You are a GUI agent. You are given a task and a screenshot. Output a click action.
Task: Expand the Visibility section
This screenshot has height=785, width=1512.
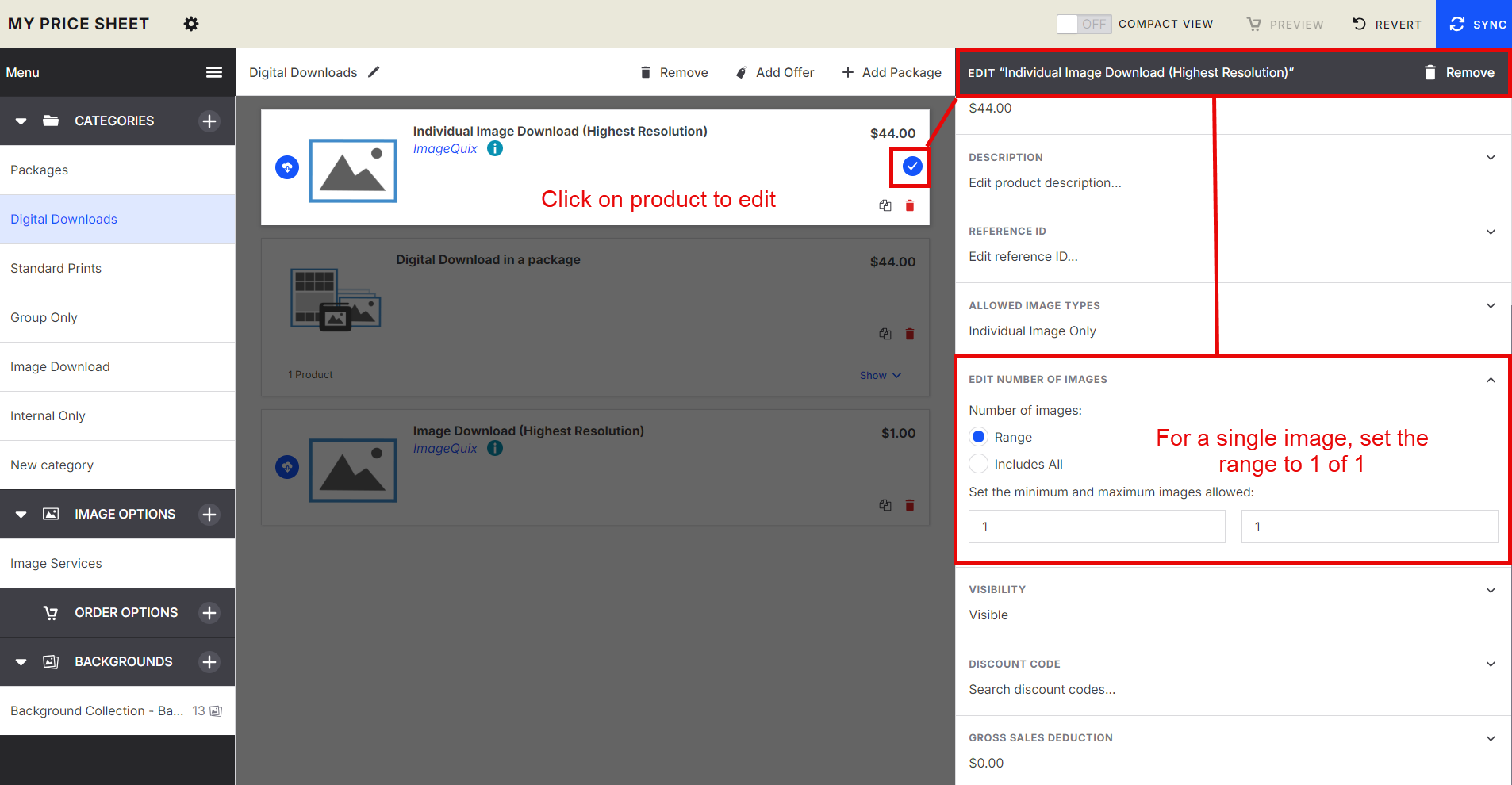coord(1491,590)
